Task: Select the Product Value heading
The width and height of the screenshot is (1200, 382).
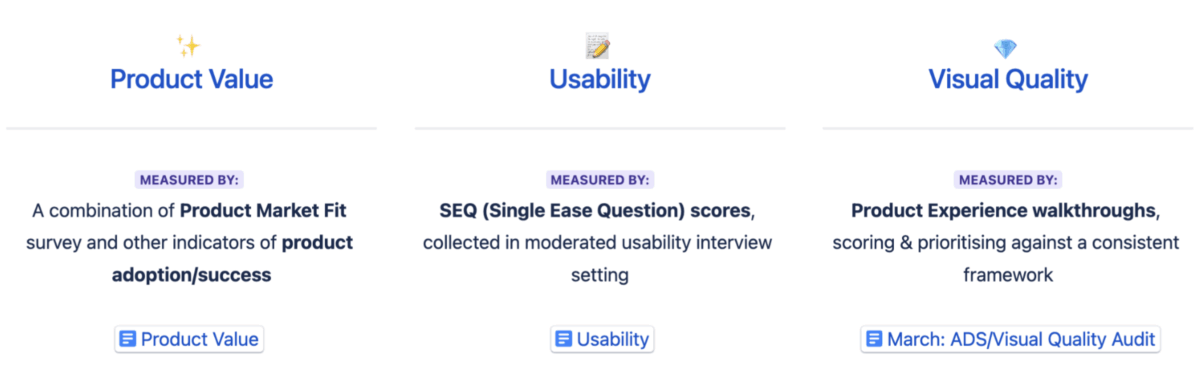Action: [191, 80]
